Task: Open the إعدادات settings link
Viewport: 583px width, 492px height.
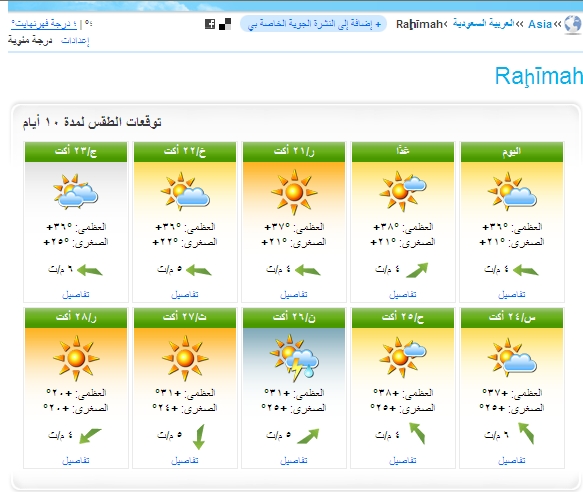Action: coord(75,40)
